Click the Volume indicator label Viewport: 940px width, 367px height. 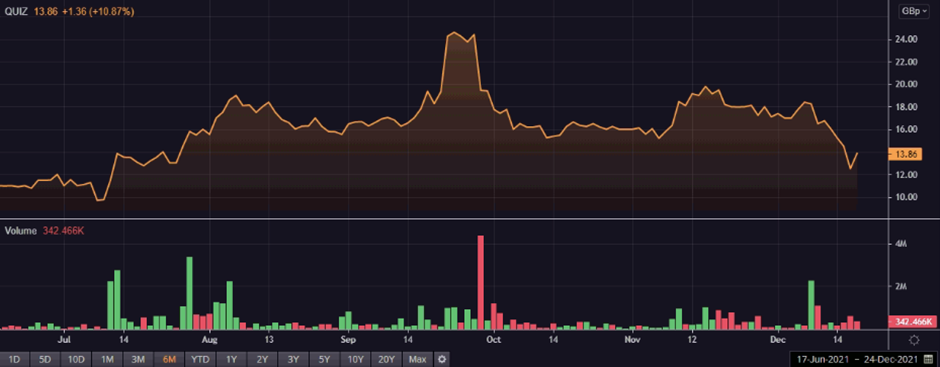[x=20, y=231]
